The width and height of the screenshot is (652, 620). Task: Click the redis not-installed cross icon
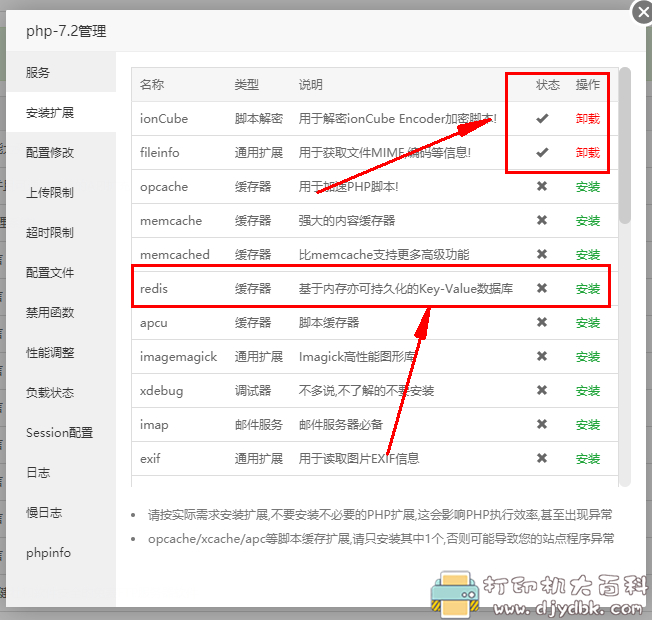click(542, 288)
